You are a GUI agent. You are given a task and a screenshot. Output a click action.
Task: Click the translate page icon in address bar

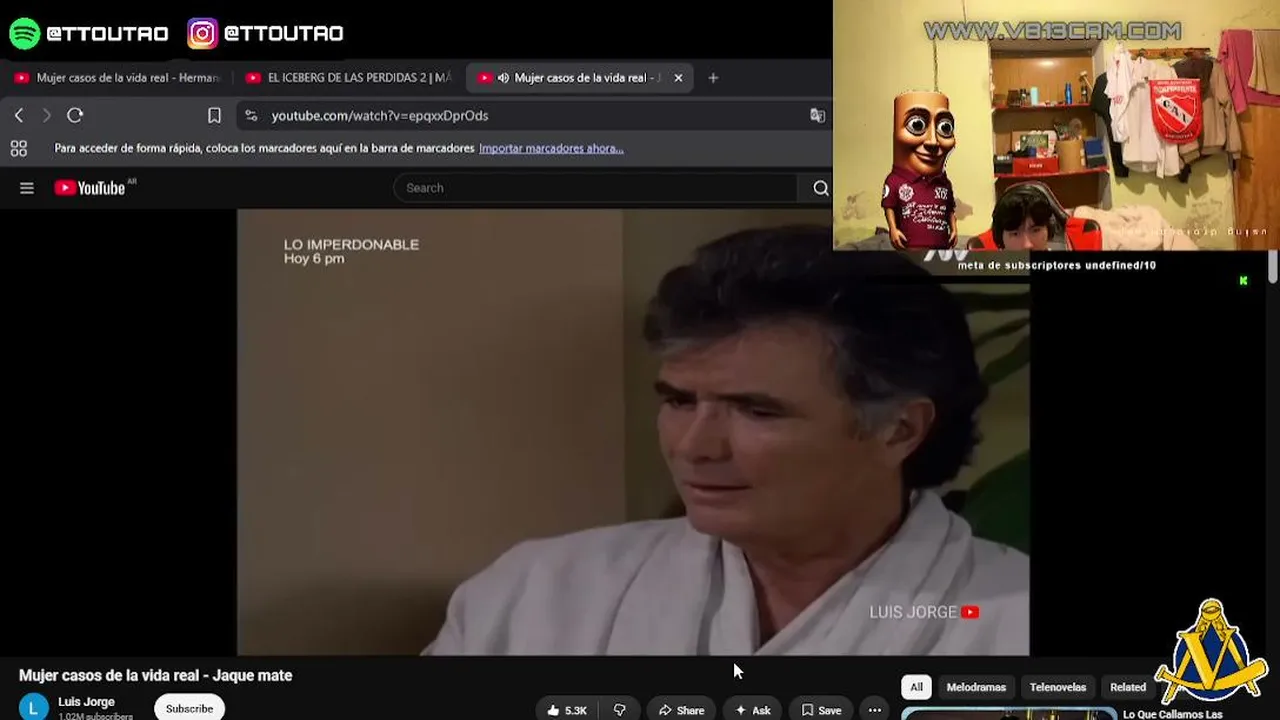(817, 116)
